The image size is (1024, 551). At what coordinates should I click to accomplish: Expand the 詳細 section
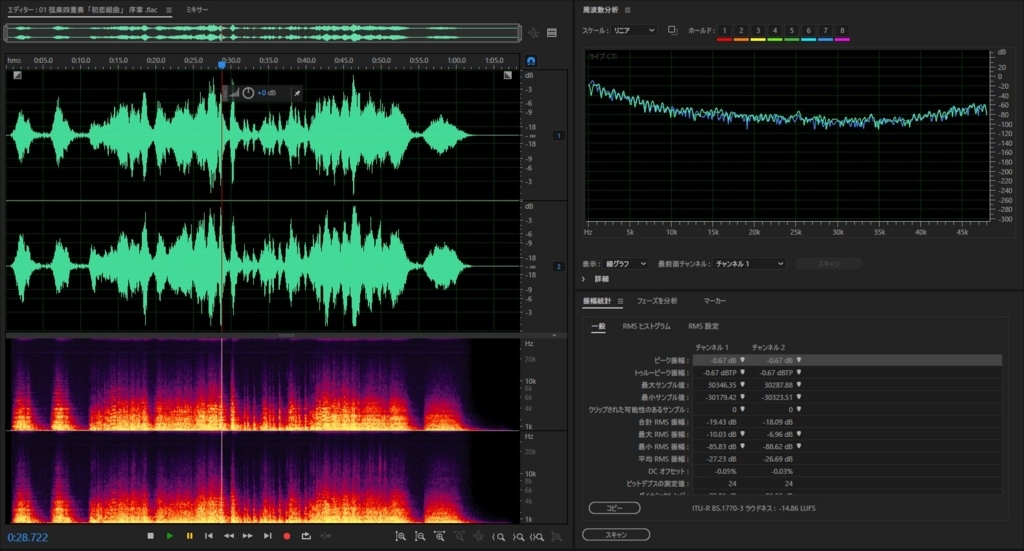[x=584, y=279]
